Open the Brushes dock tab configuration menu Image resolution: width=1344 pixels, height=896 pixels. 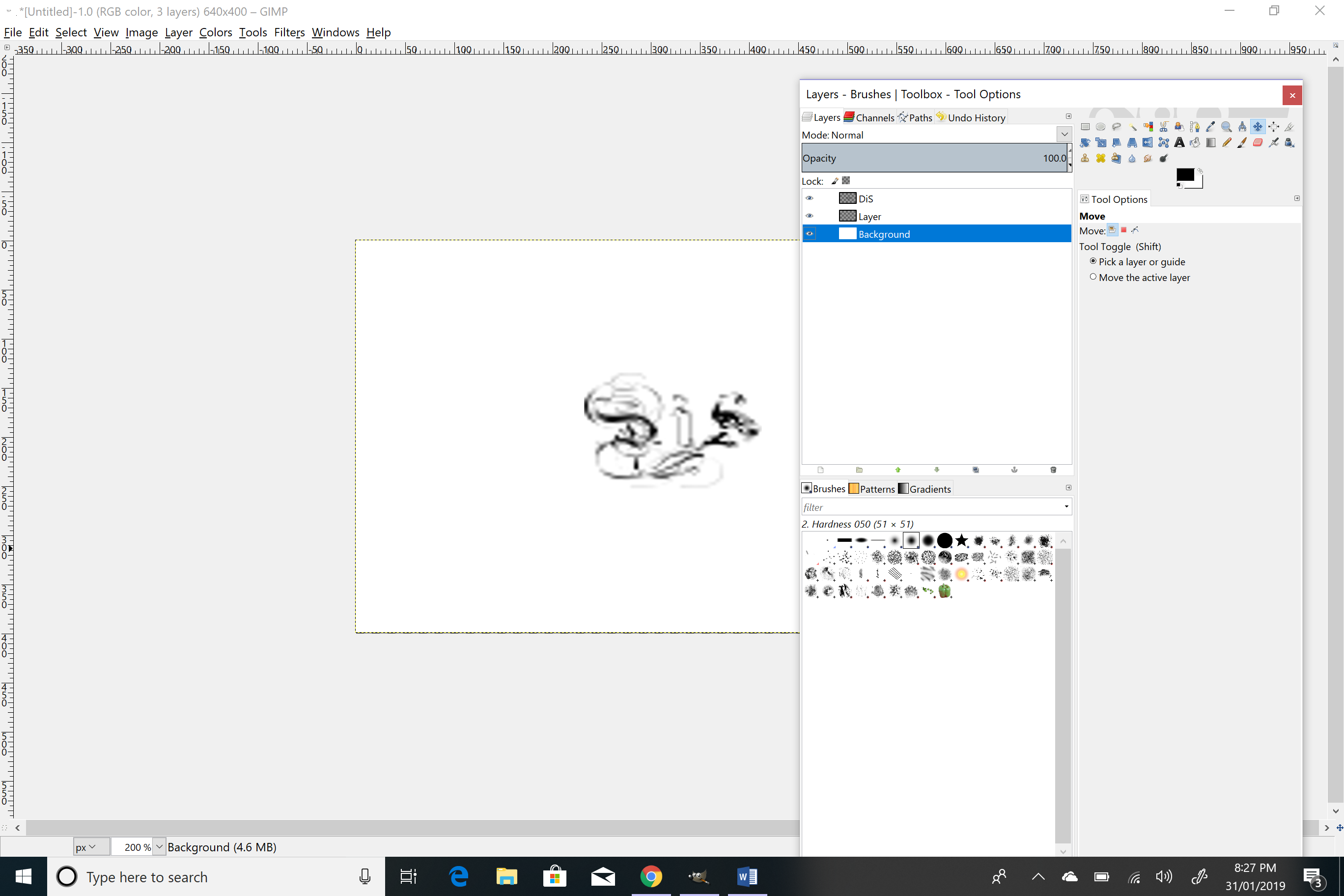[x=1068, y=488]
